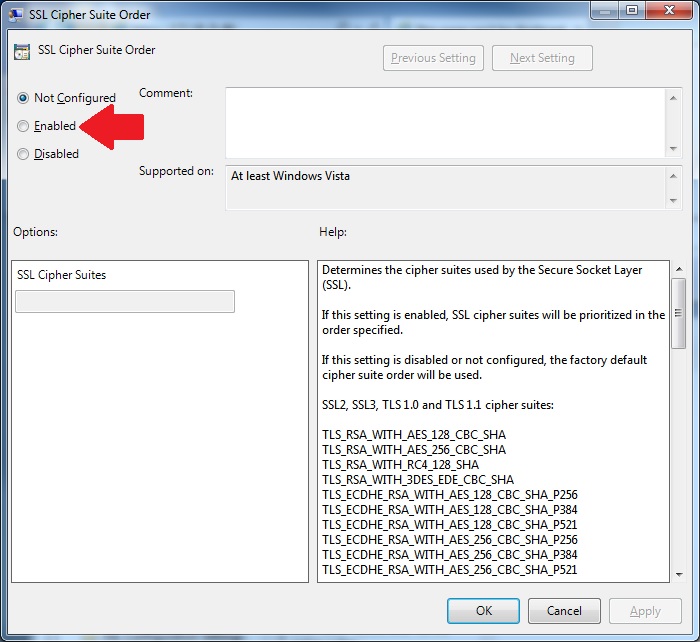This screenshot has width=700, height=642.
Task: Click the Help pane scroll down arrow
Action: (678, 573)
